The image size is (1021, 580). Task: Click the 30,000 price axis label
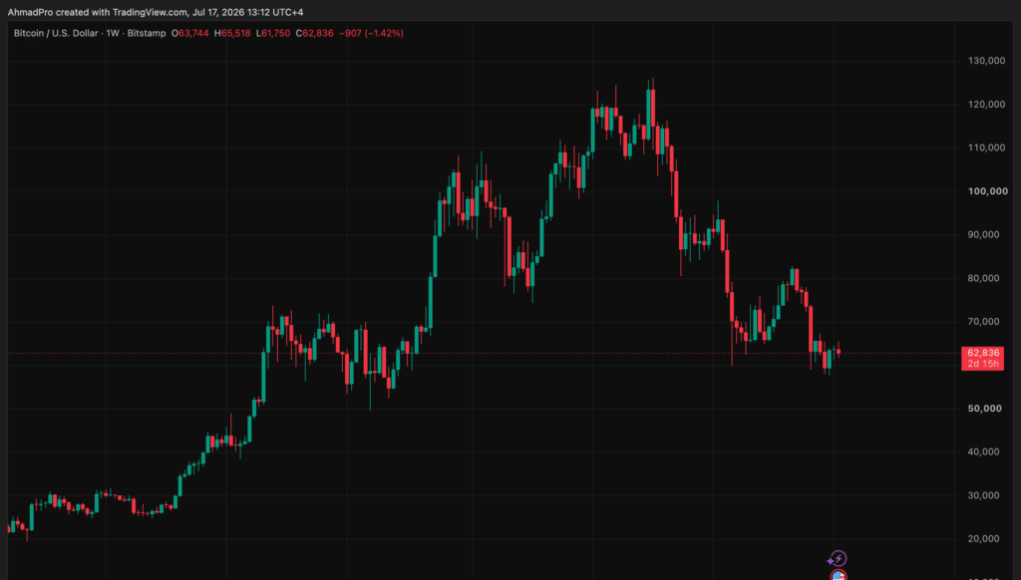(983, 495)
